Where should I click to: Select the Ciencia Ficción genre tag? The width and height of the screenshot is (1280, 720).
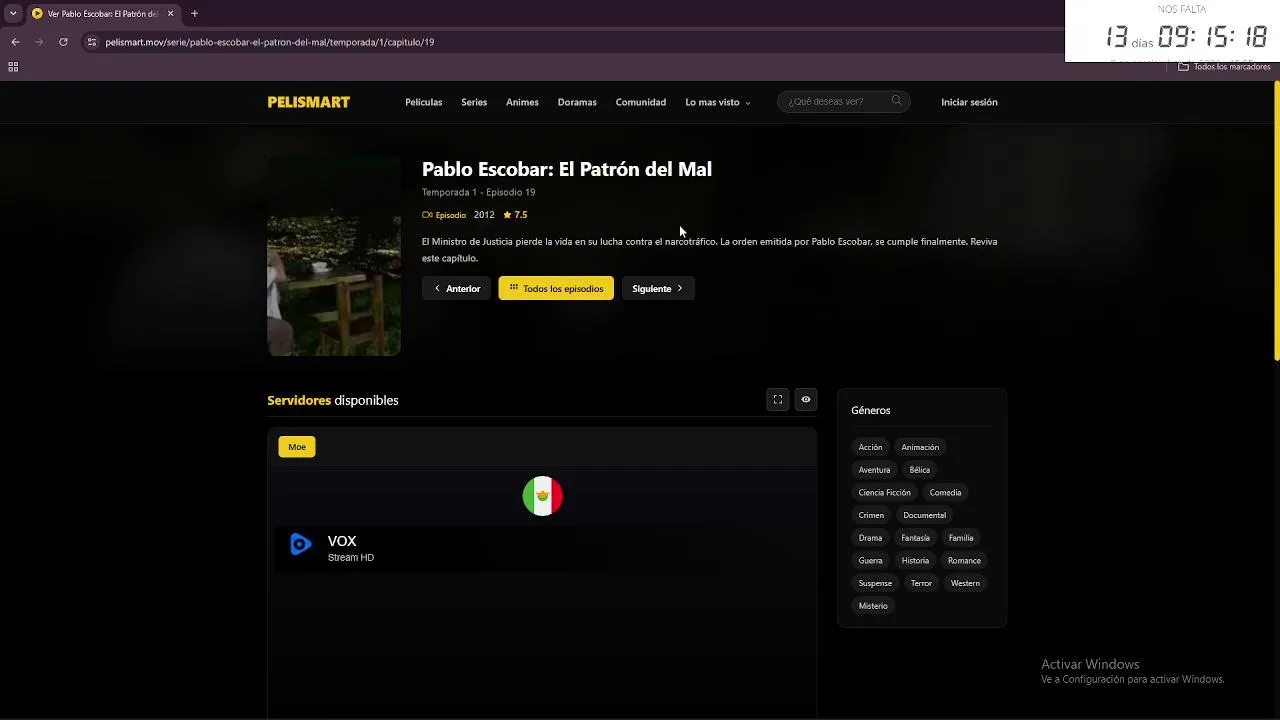point(884,493)
